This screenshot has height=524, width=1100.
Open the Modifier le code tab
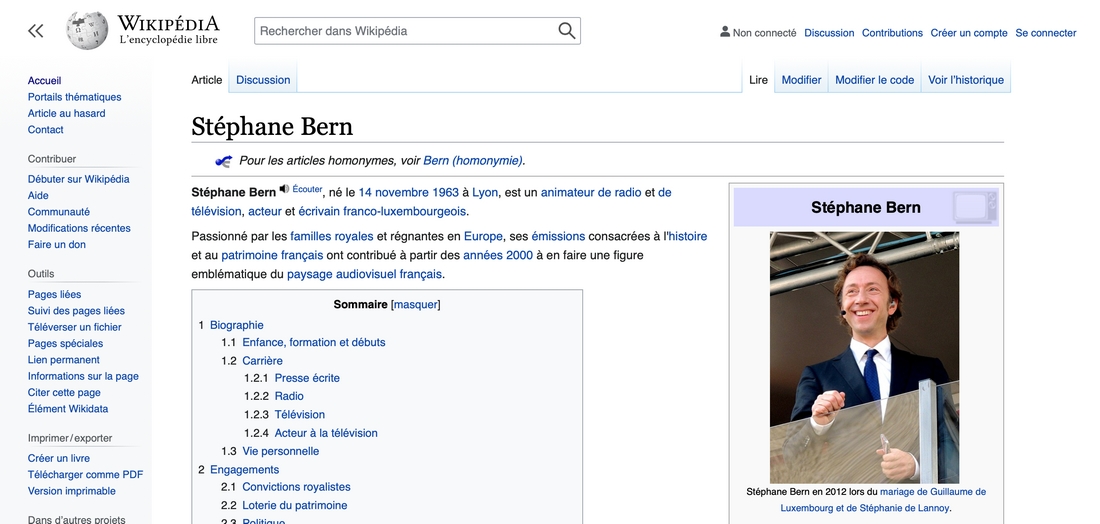874,80
